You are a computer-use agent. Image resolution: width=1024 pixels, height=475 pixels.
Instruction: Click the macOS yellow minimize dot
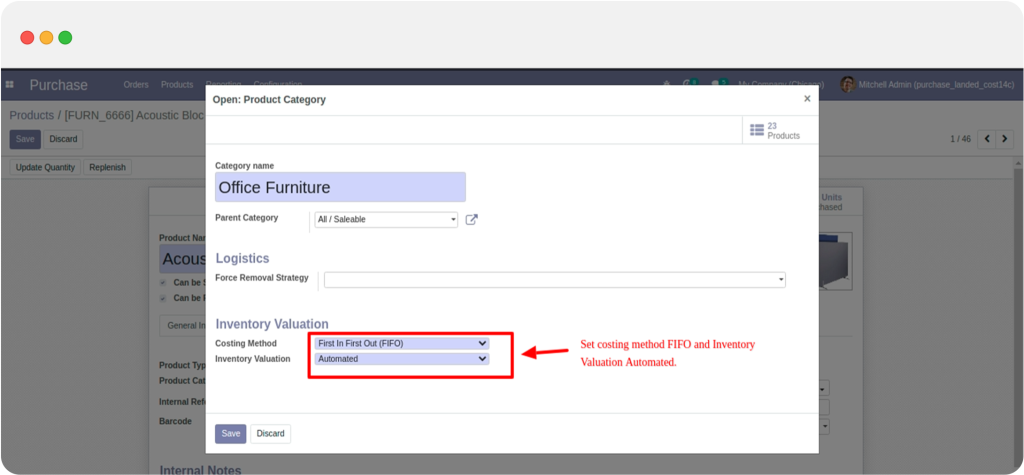pos(46,37)
